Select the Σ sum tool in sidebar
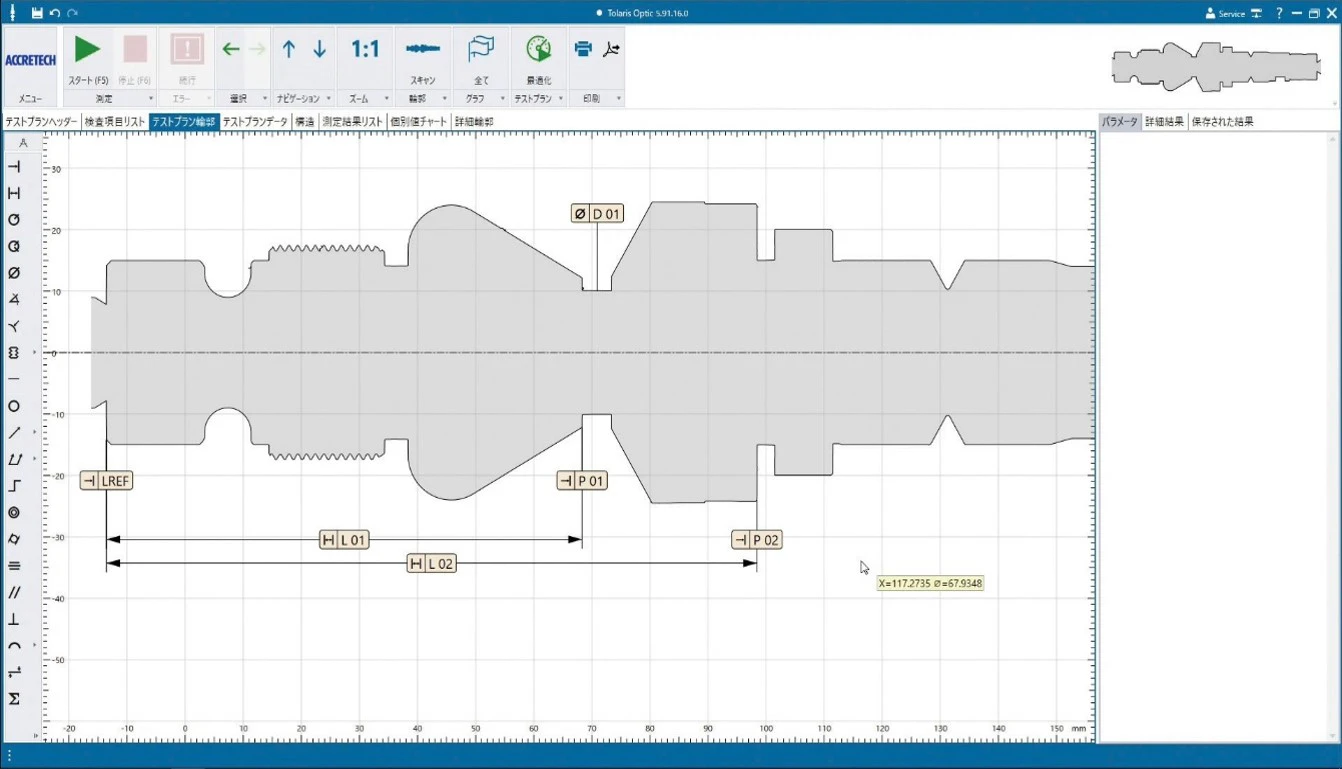The image size is (1342, 769). tap(14, 699)
